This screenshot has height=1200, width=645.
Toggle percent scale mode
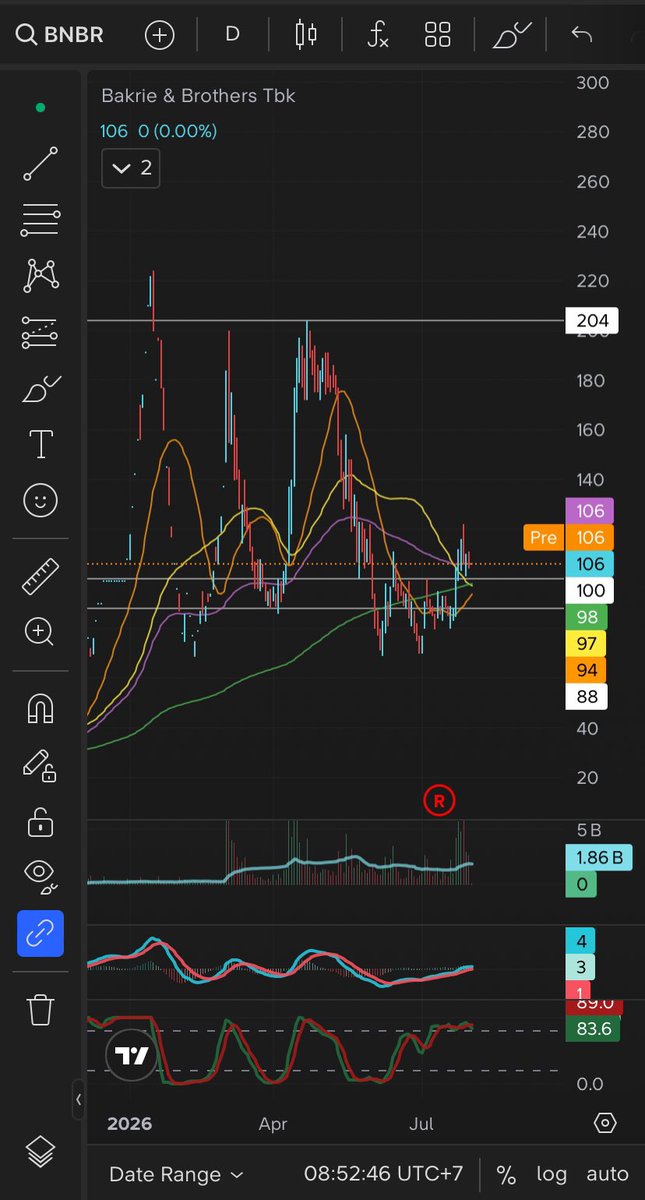[506, 1174]
